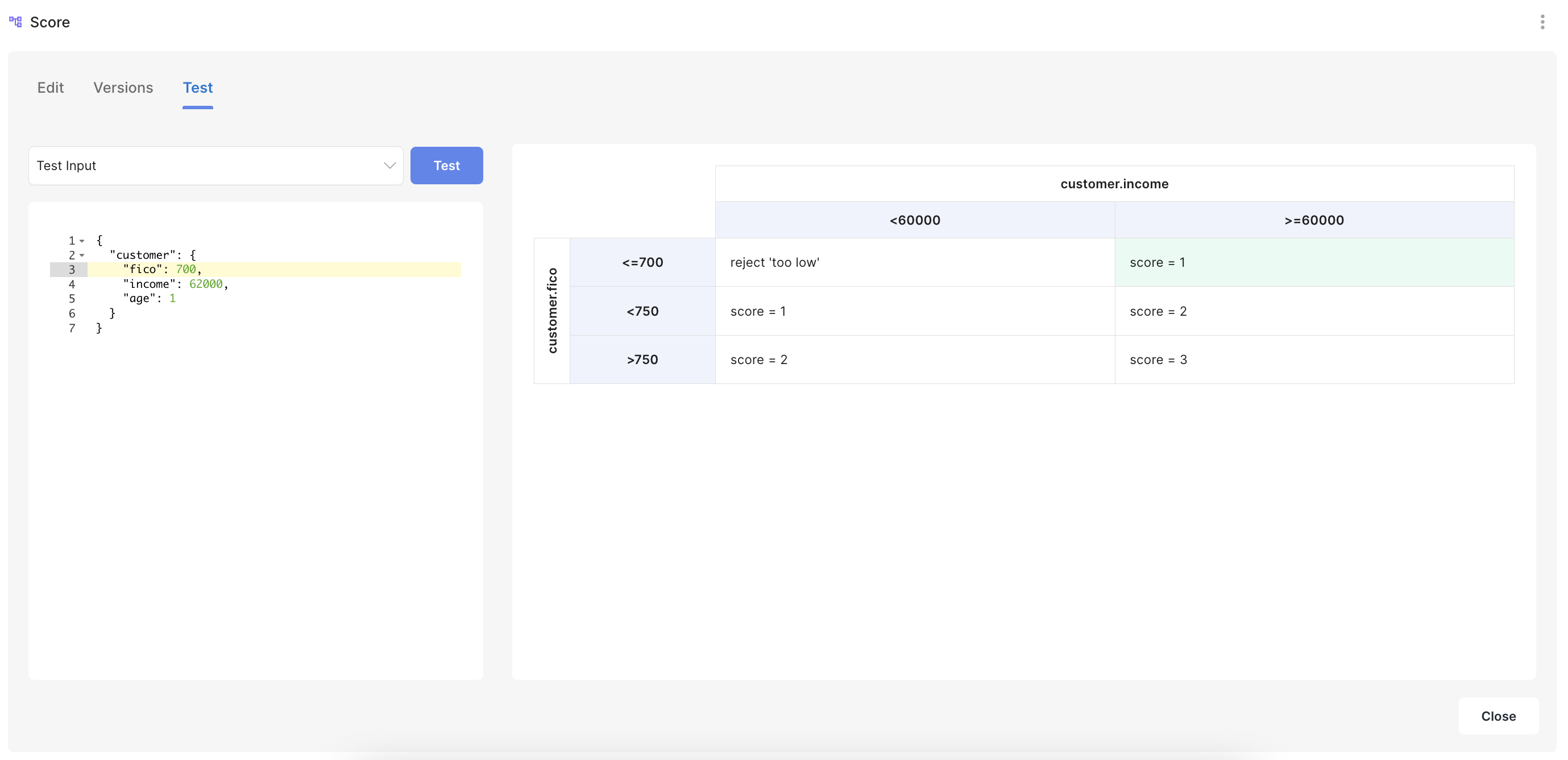
Task: Open the three-dot more options menu
Action: [1542, 22]
